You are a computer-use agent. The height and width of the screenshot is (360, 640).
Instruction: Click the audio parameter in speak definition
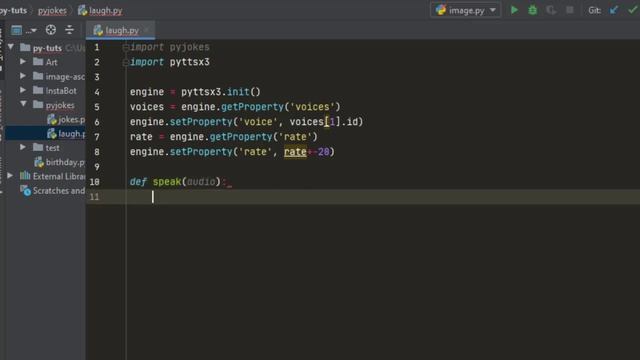click(201, 182)
